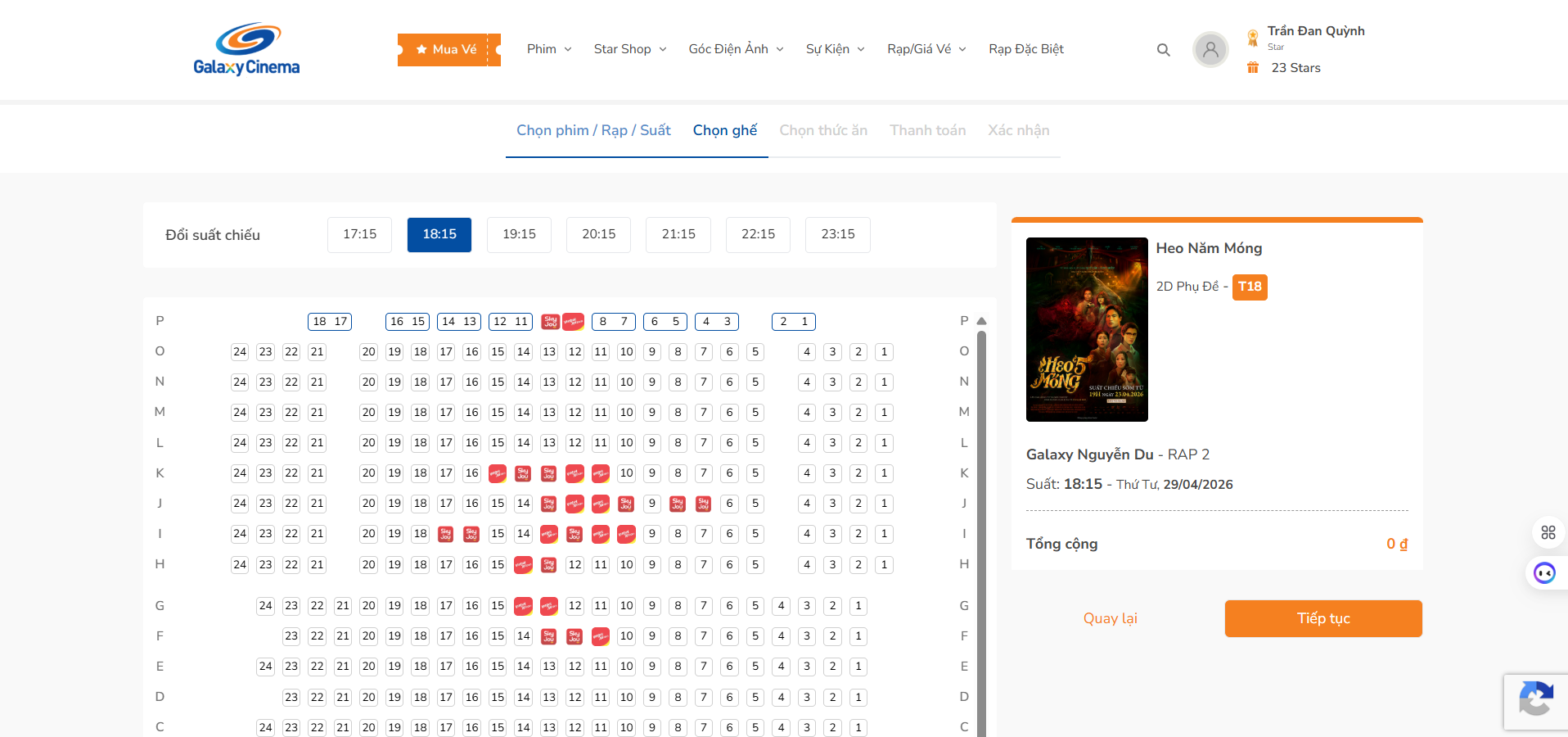Image resolution: width=1568 pixels, height=737 pixels.
Task: Select seat 1 in row D
Action: click(858, 698)
